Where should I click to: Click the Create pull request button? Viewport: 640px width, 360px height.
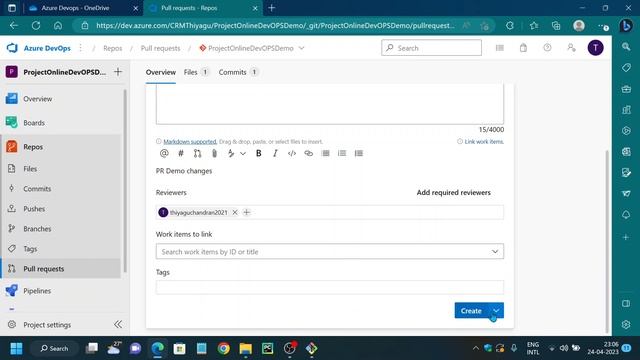coord(471,311)
